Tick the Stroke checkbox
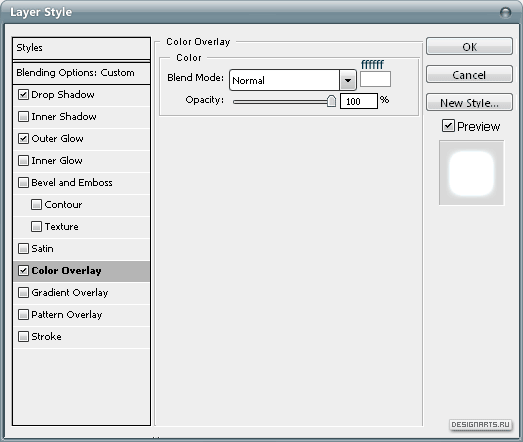Image resolution: width=523 pixels, height=442 pixels. pos(23,337)
